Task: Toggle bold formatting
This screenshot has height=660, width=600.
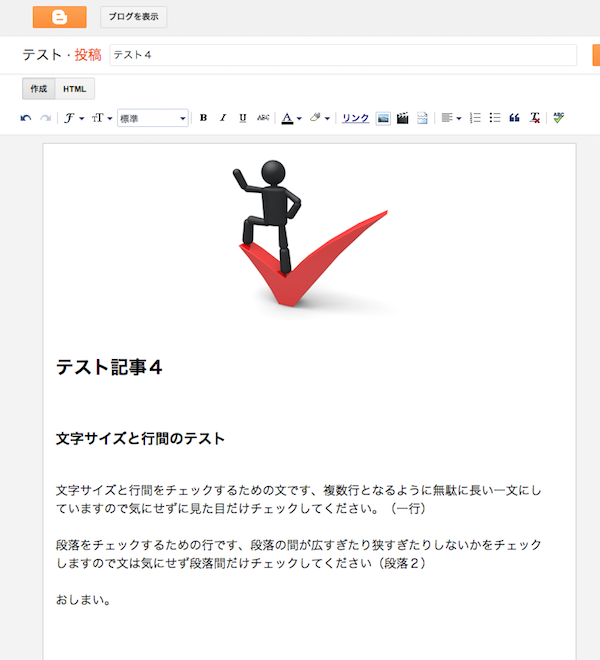Action: point(203,118)
